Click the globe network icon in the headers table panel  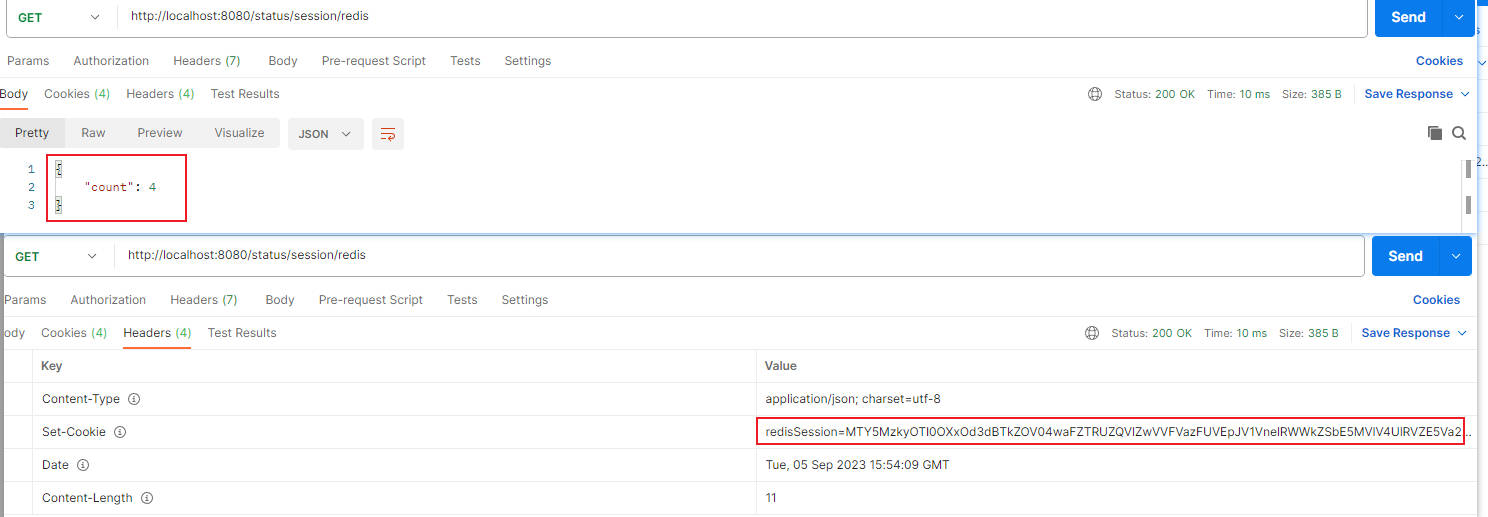coord(1092,333)
